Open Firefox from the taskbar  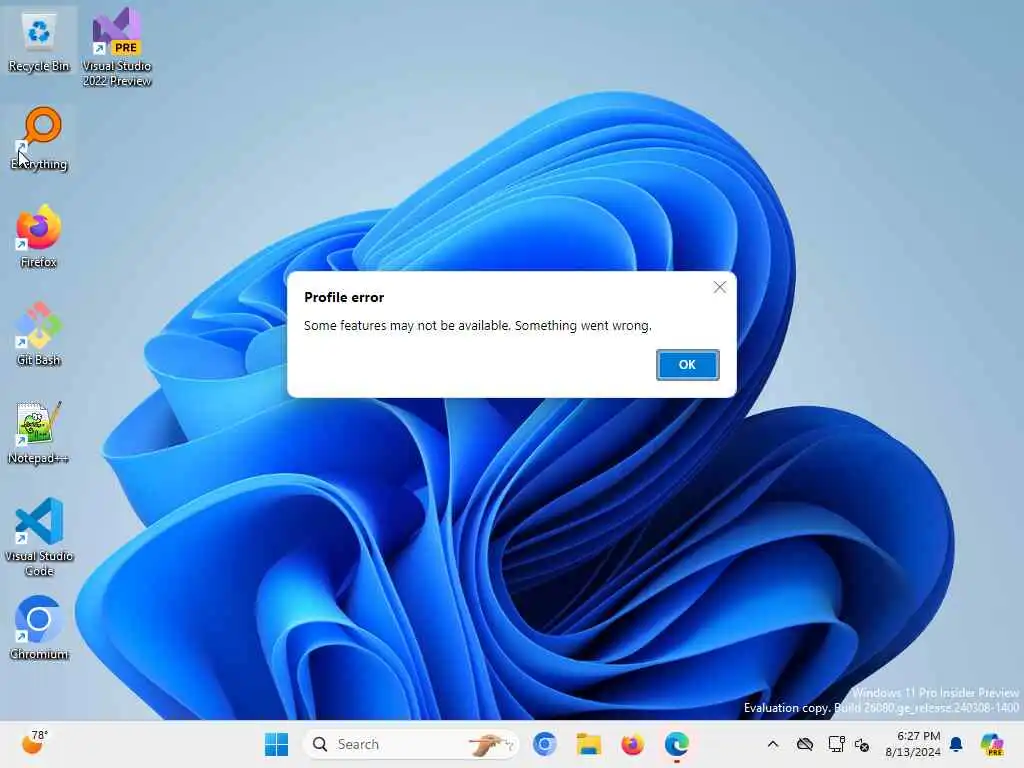click(x=632, y=744)
